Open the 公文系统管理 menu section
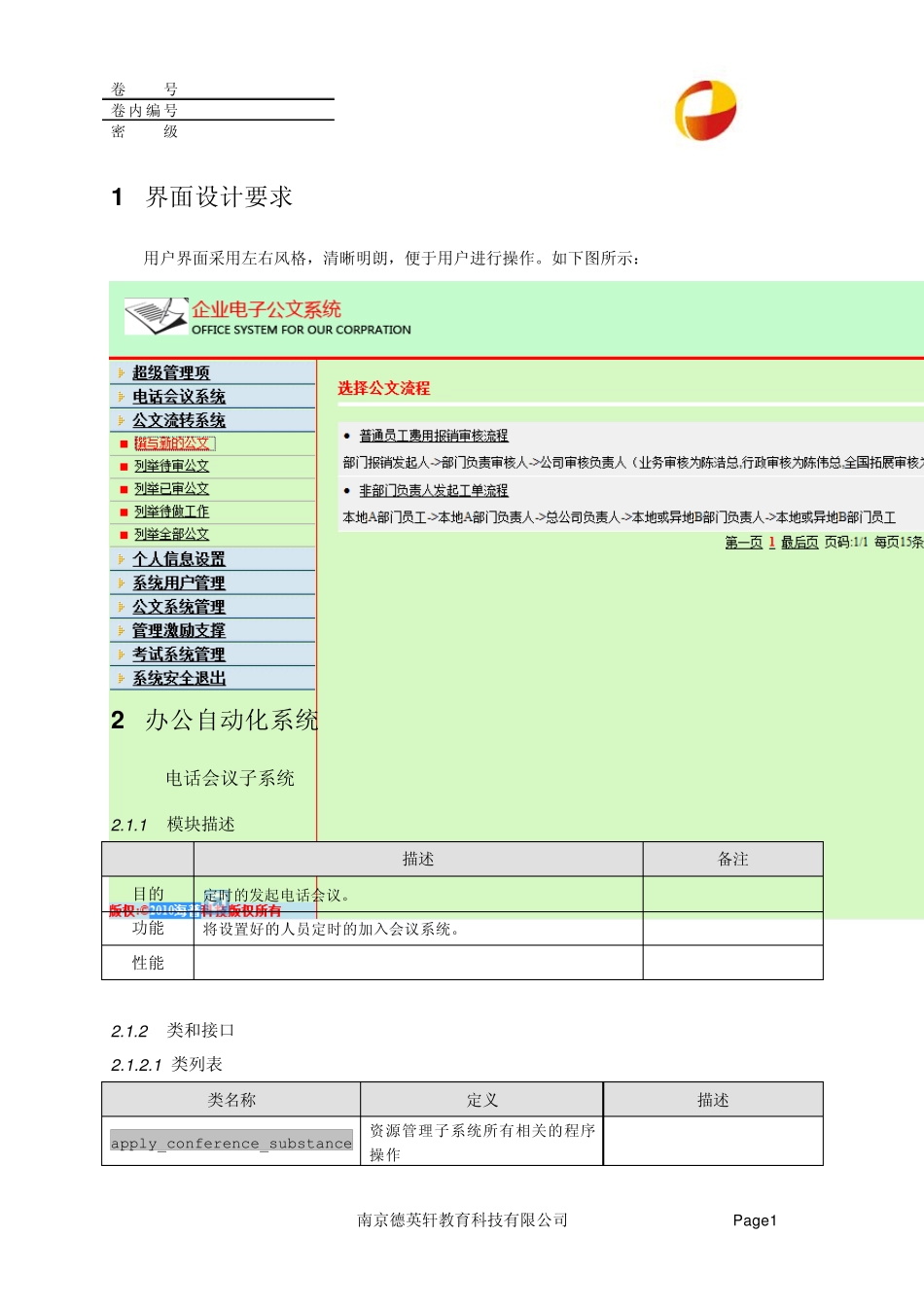 click(x=179, y=607)
